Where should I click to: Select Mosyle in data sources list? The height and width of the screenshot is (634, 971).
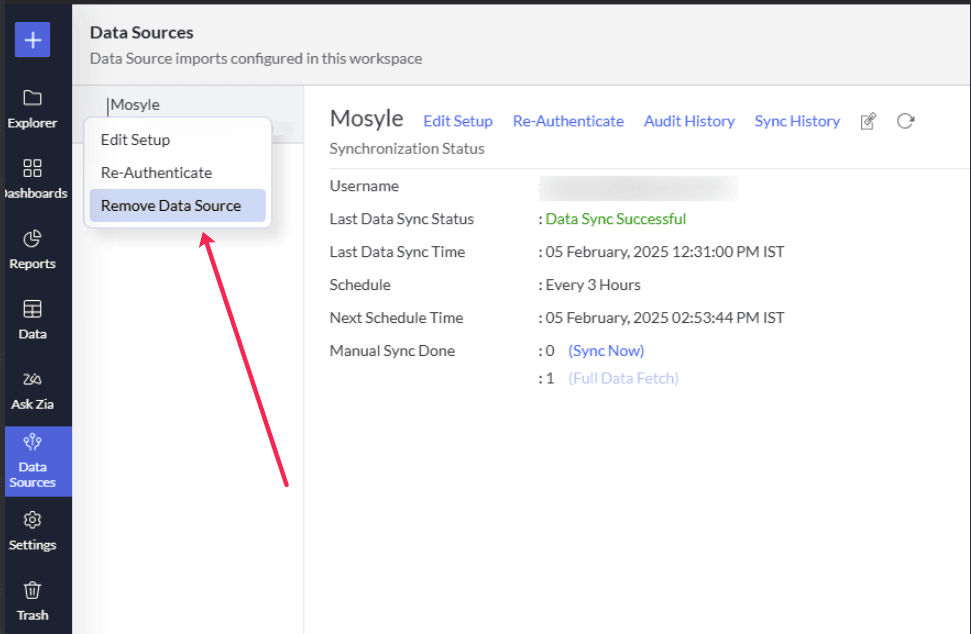click(x=135, y=105)
